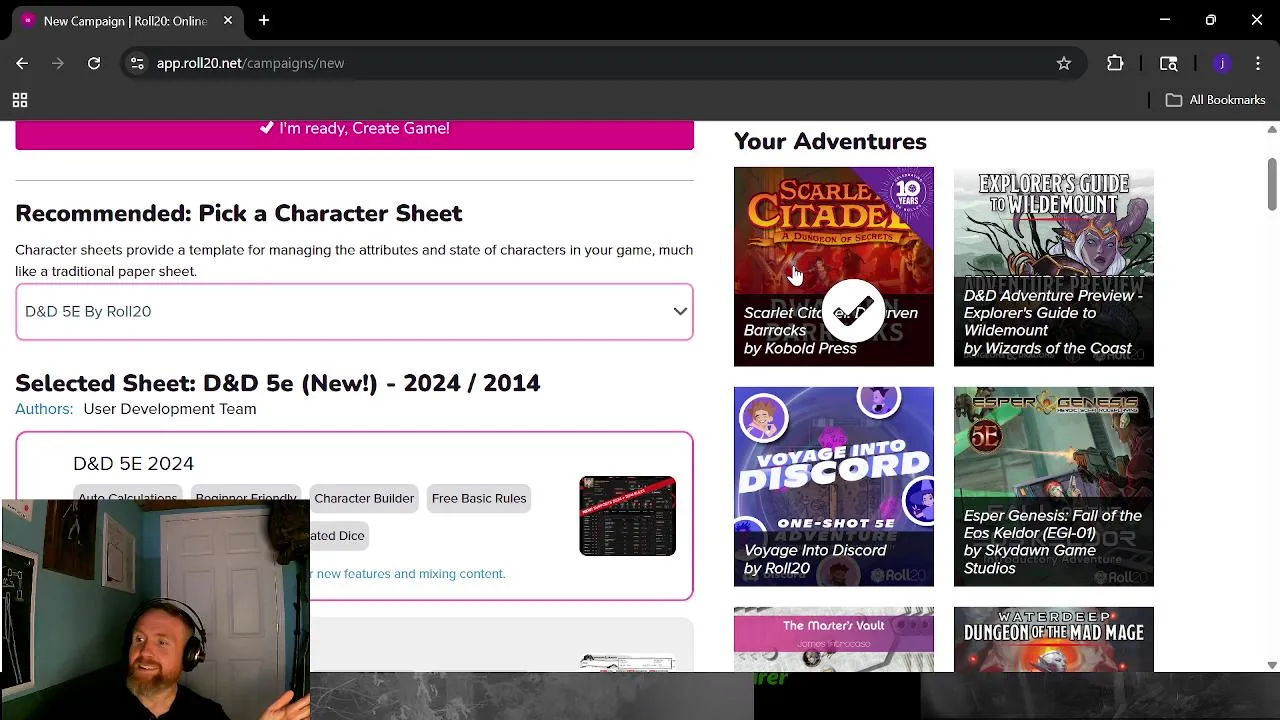Close the New Campaign Roll20 tab
Screen dimensions: 1280x720
[x=228, y=20]
